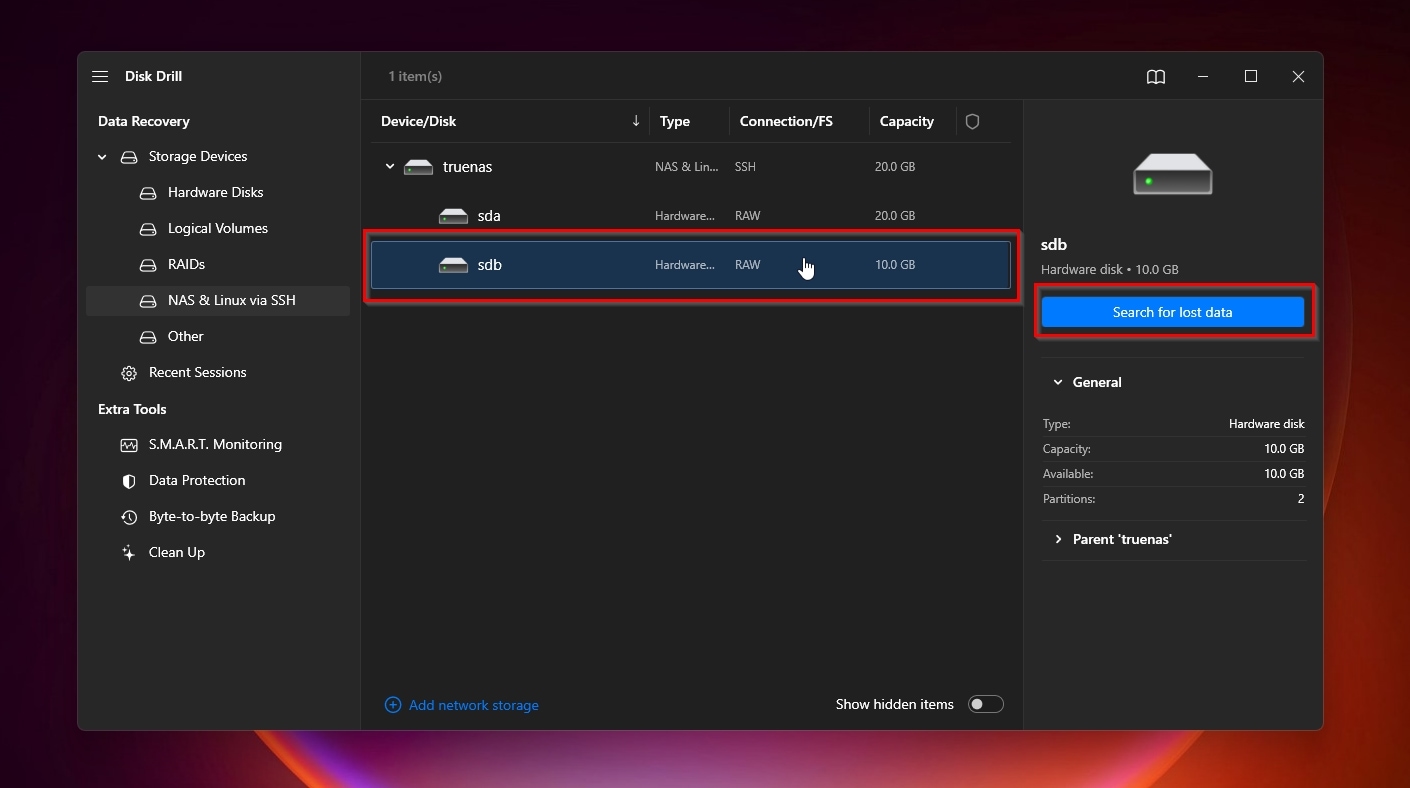Image resolution: width=1410 pixels, height=788 pixels.
Task: Select the truenas row name
Action: [467, 167]
